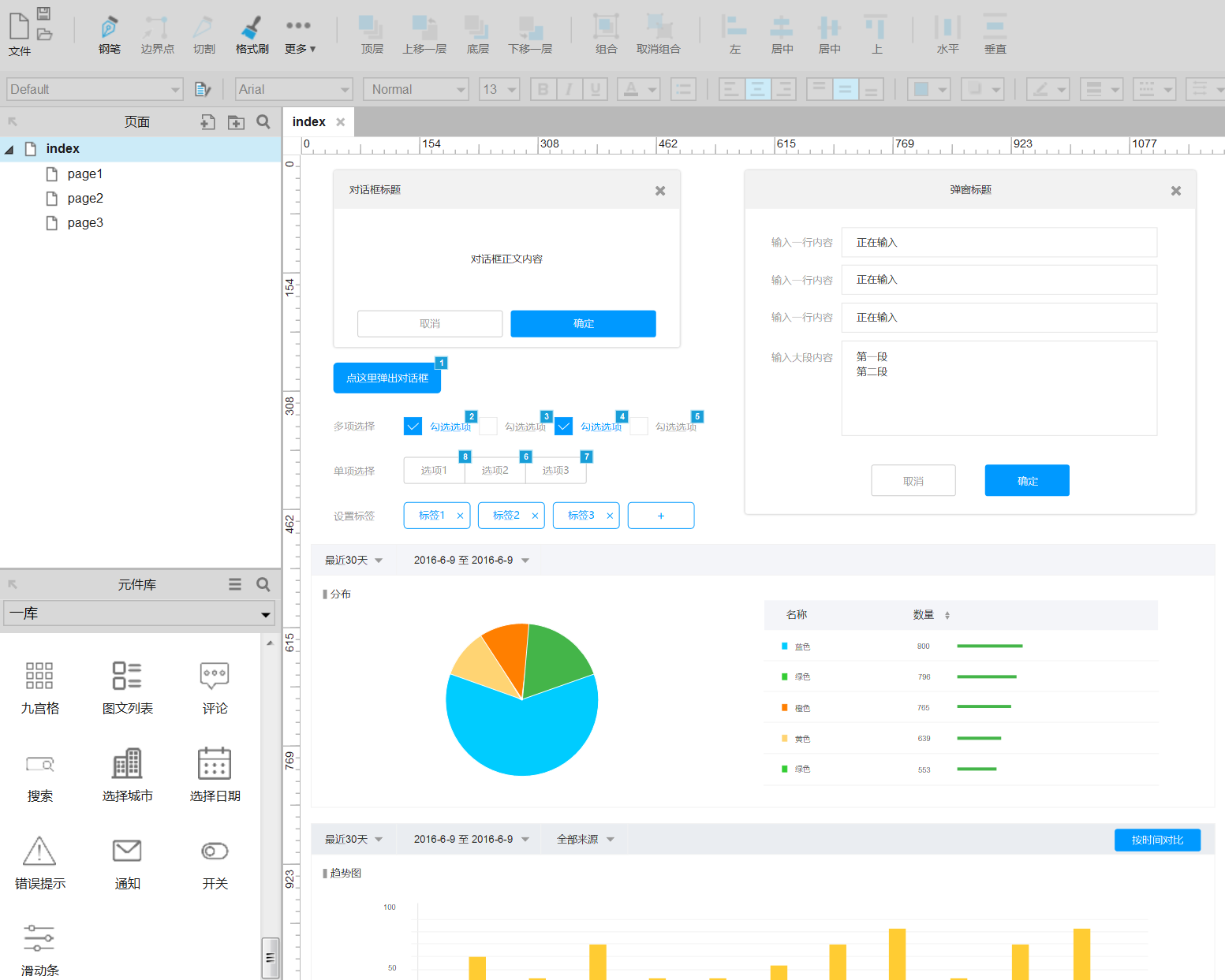Open the Normal font weight dropdown
This screenshot has width=1225, height=980.
tap(416, 89)
